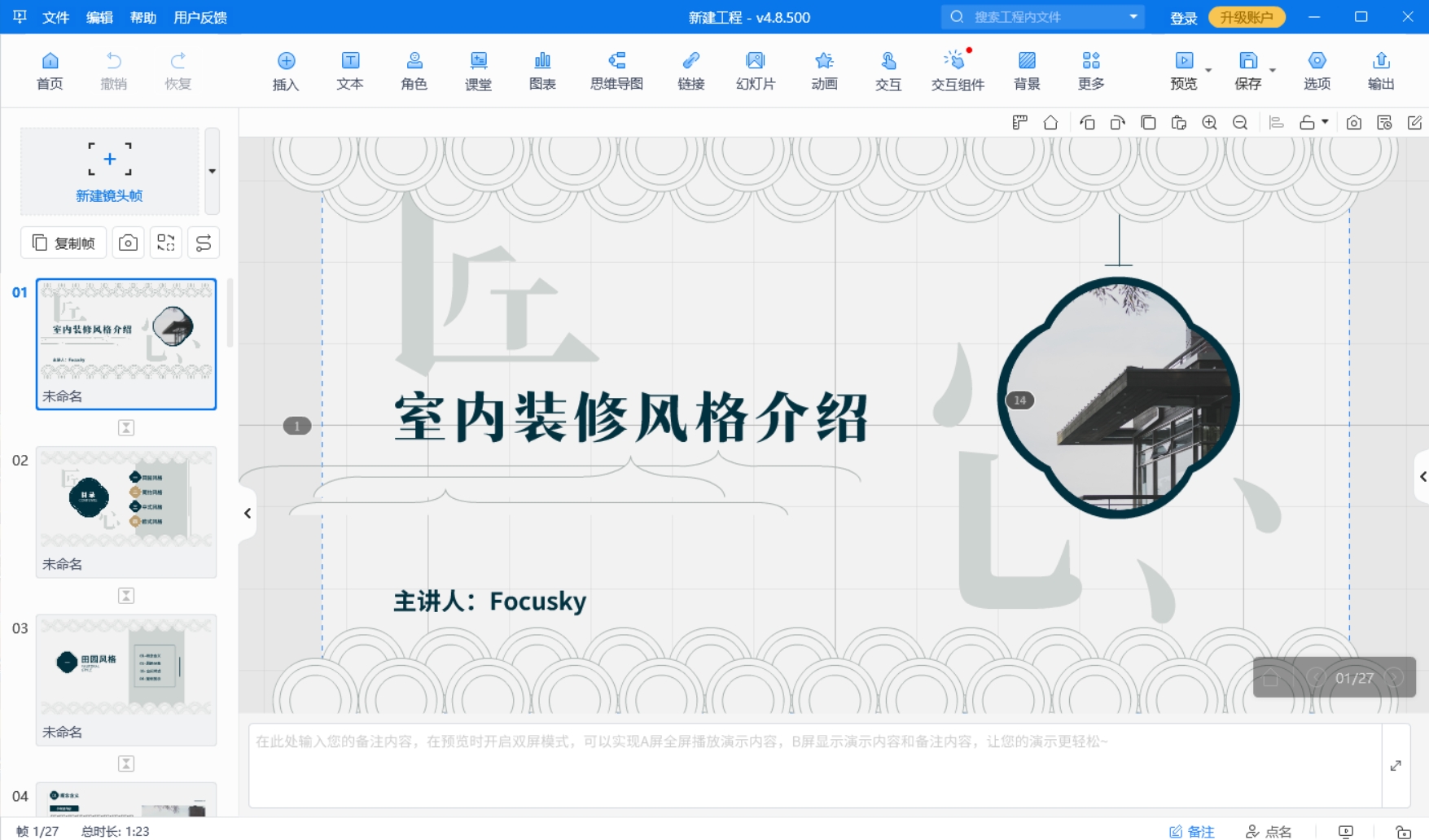Image resolution: width=1429 pixels, height=840 pixels.
Task: Click 新建镜头帧 new frame button
Action: tap(109, 171)
